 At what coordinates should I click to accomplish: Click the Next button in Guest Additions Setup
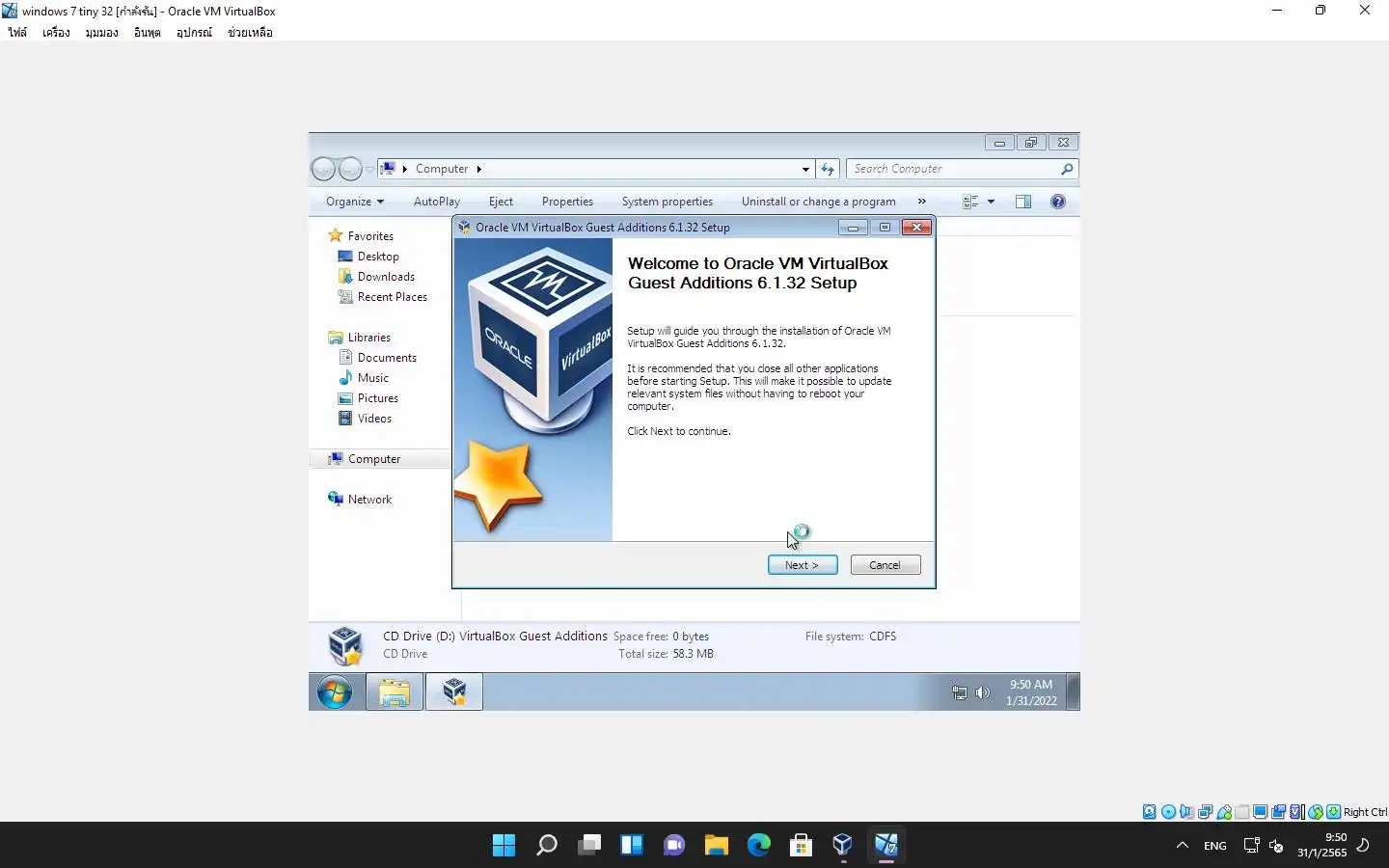pyautogui.click(x=803, y=565)
